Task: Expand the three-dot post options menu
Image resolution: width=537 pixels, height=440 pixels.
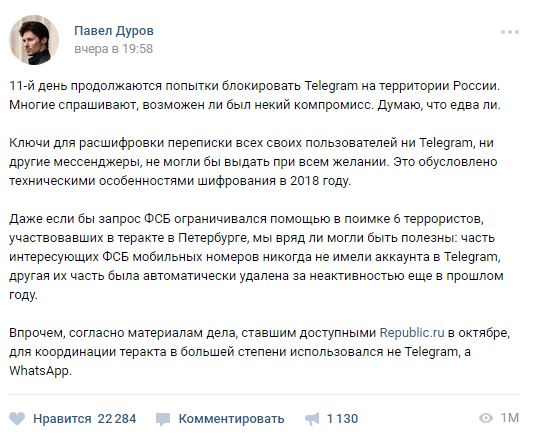Action: [510, 32]
